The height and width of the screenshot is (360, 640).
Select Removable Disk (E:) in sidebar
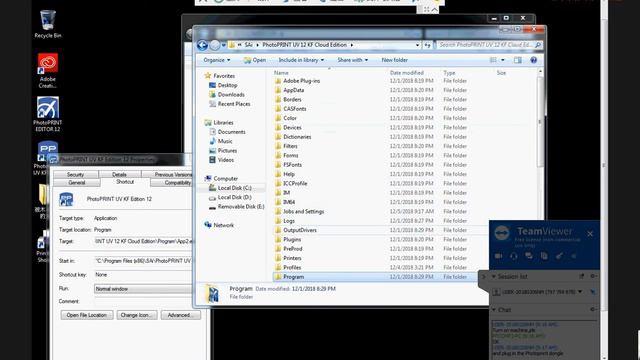point(240,207)
